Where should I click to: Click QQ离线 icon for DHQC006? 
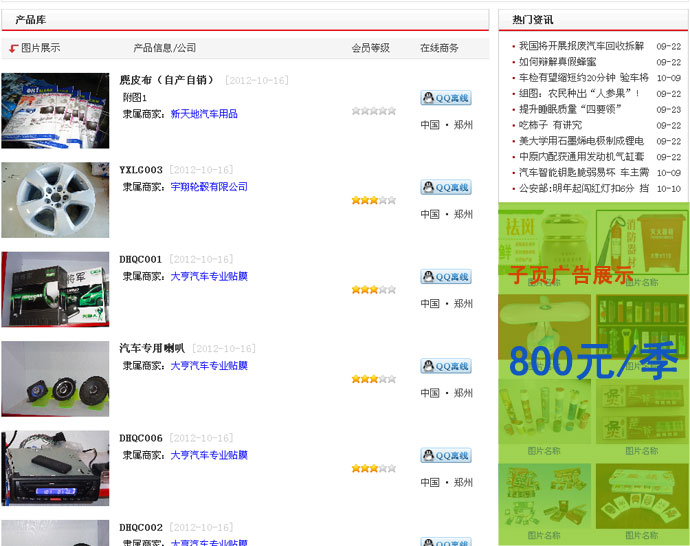[445, 456]
